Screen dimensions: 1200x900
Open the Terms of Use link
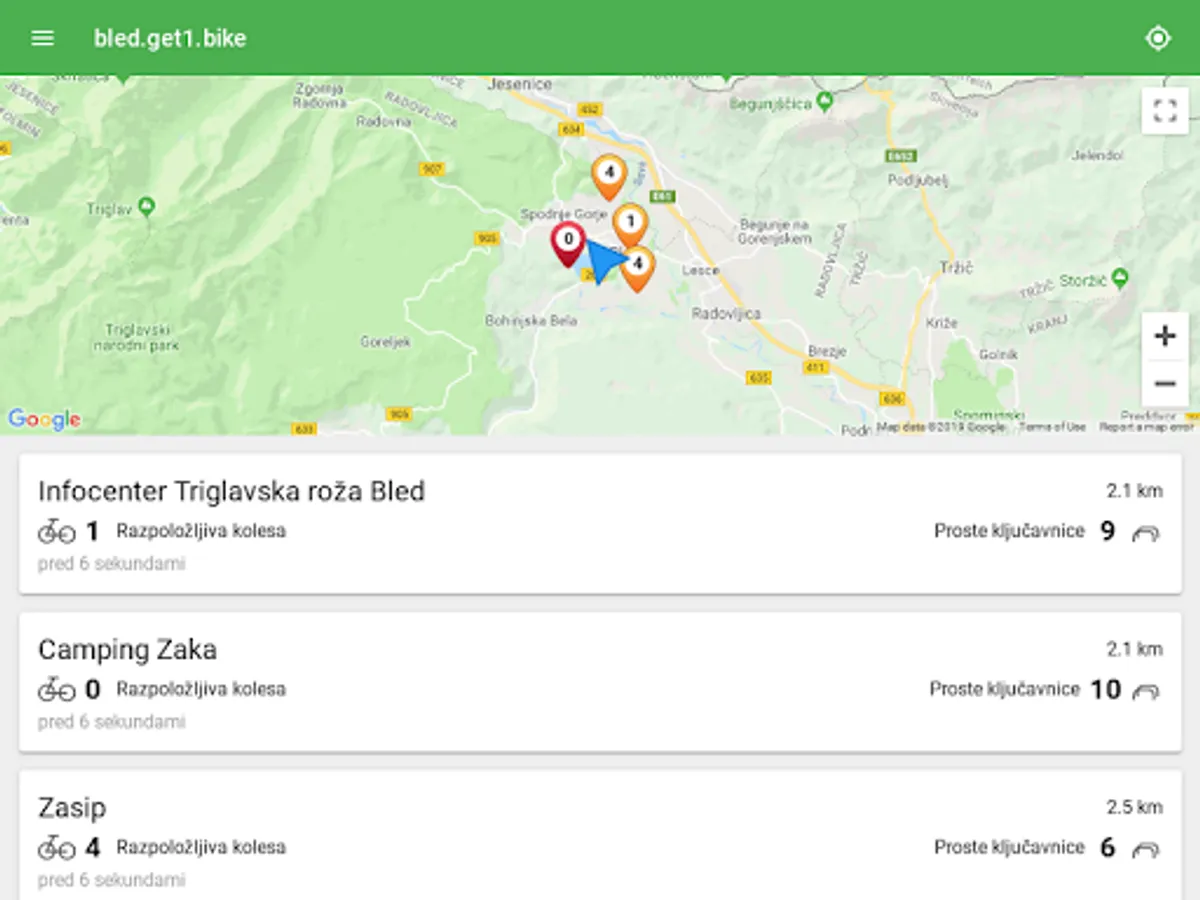pyautogui.click(x=1052, y=427)
